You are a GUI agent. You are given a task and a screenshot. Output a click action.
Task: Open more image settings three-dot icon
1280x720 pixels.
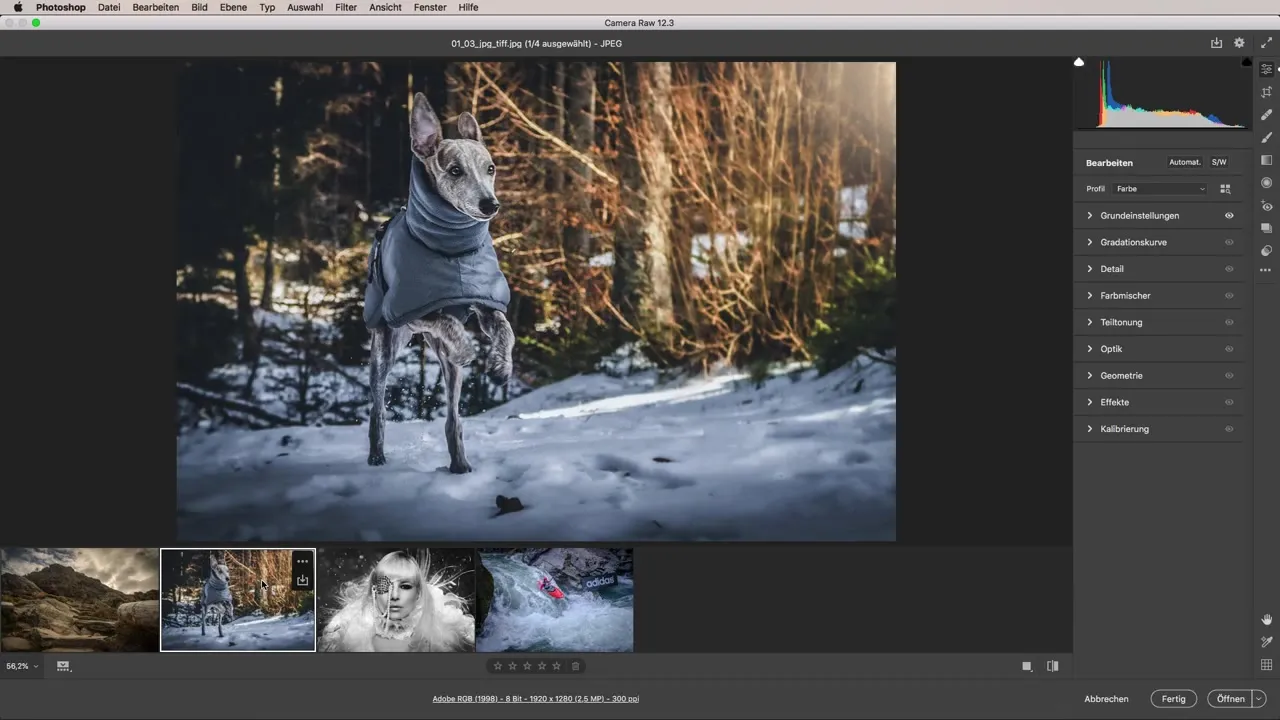point(1266,270)
